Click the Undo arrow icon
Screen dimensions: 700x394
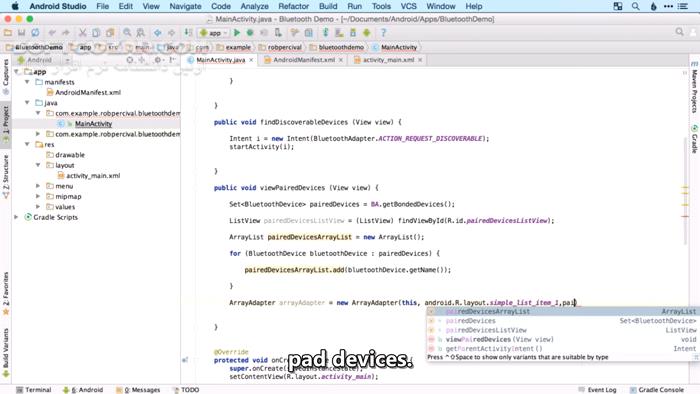(x=52, y=33)
